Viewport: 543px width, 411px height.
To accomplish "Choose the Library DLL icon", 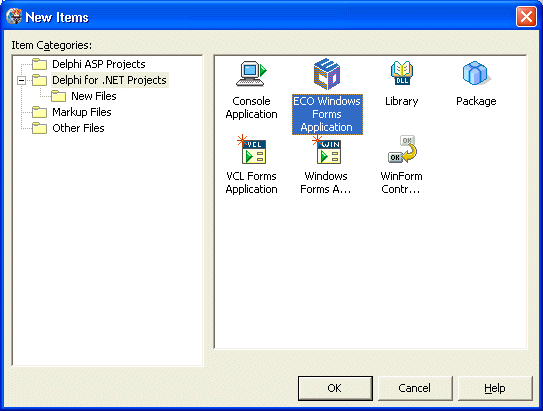I will point(402,73).
